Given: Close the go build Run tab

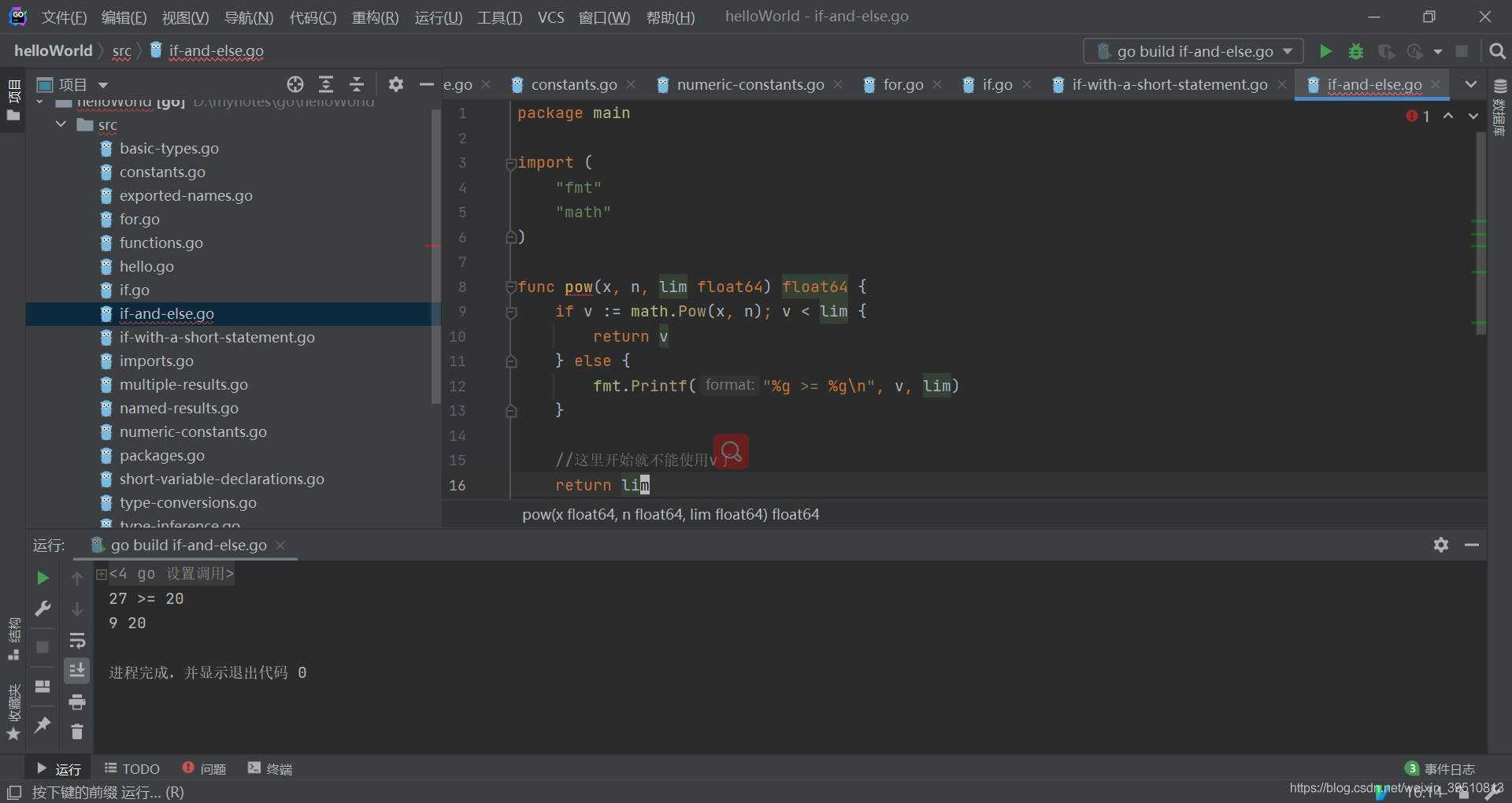Looking at the screenshot, I should pos(280,545).
